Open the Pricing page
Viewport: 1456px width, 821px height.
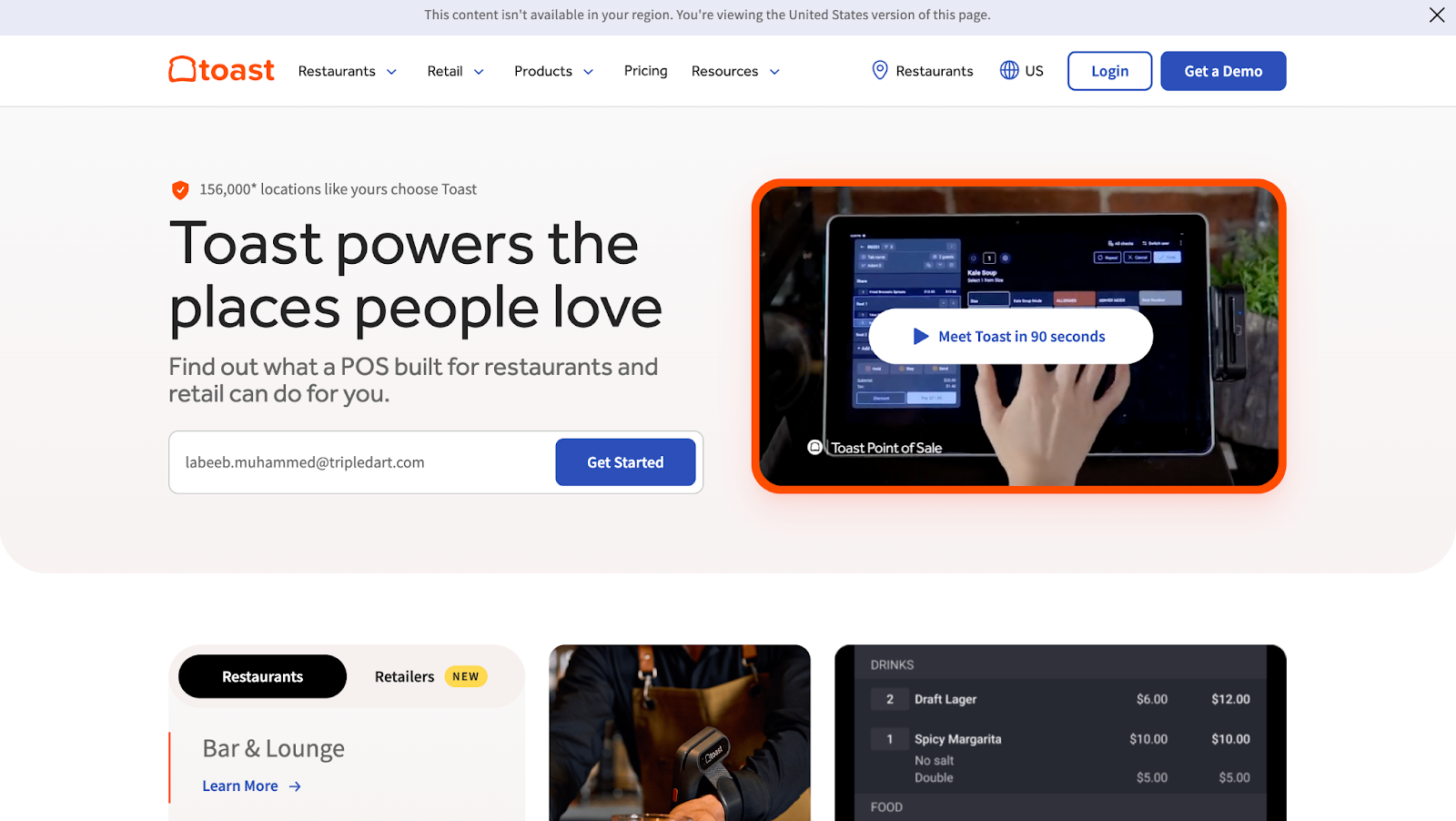[646, 70]
